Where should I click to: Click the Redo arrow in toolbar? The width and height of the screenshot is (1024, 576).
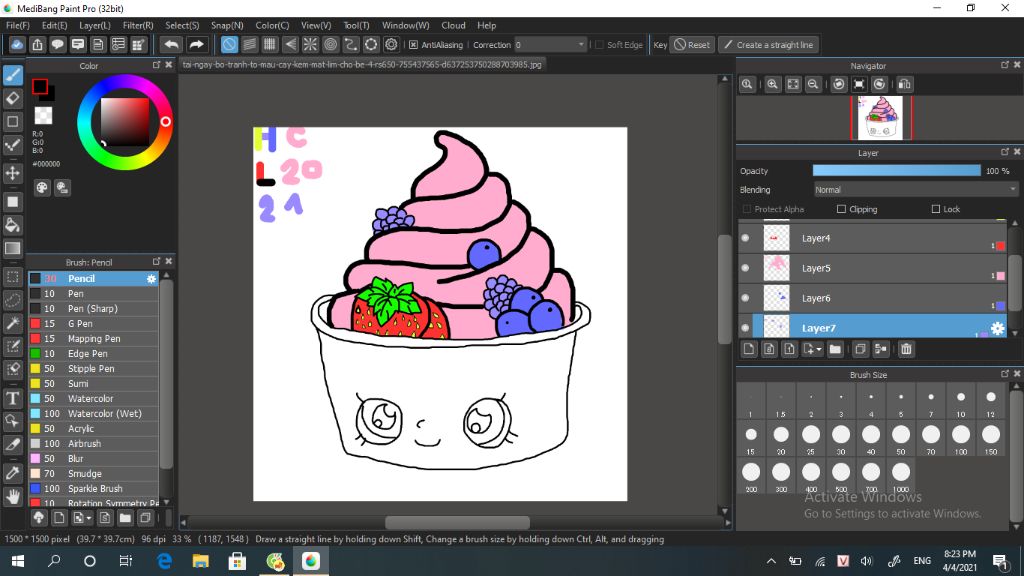pos(196,44)
